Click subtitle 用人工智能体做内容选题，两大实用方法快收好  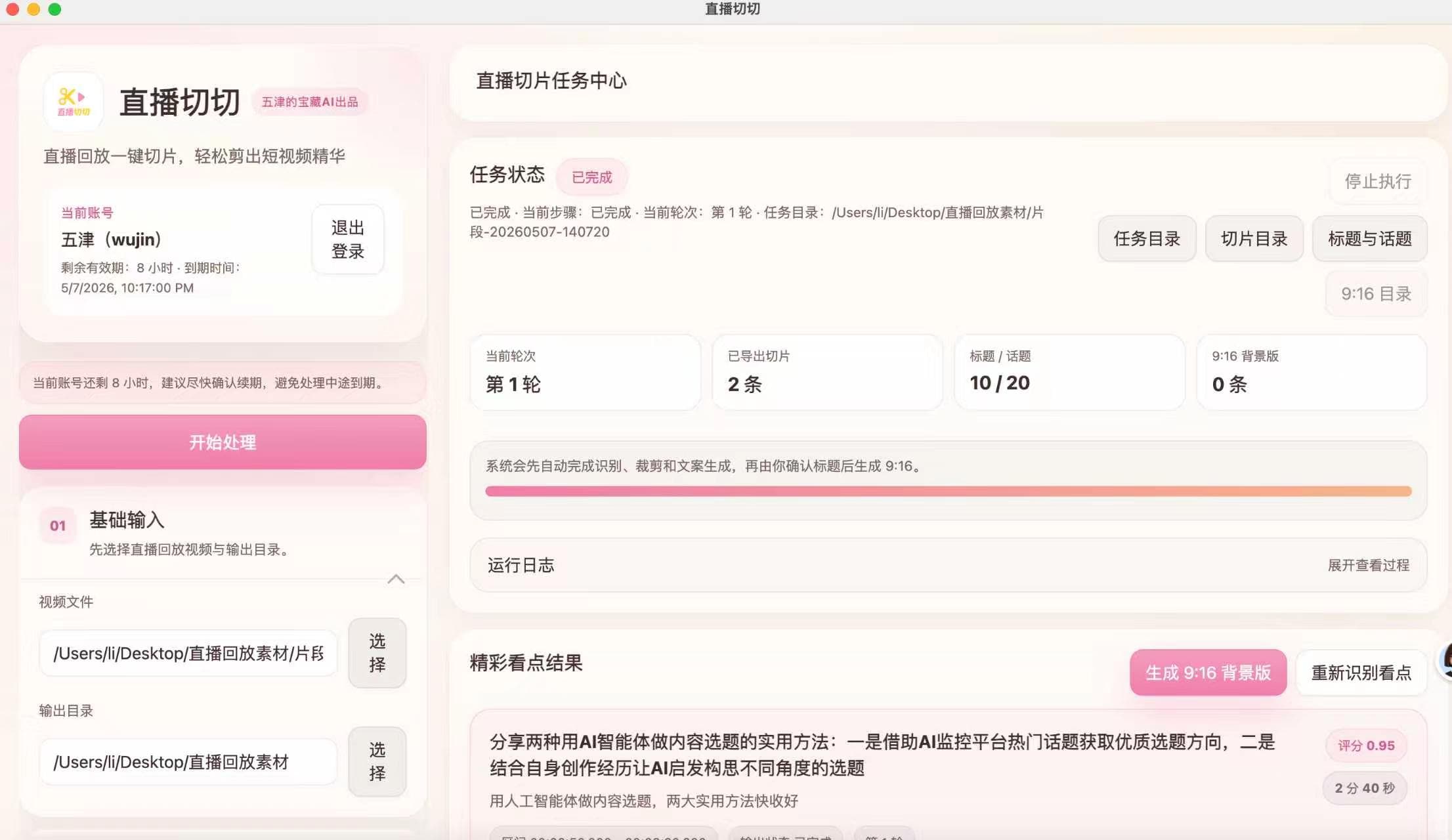click(x=644, y=801)
